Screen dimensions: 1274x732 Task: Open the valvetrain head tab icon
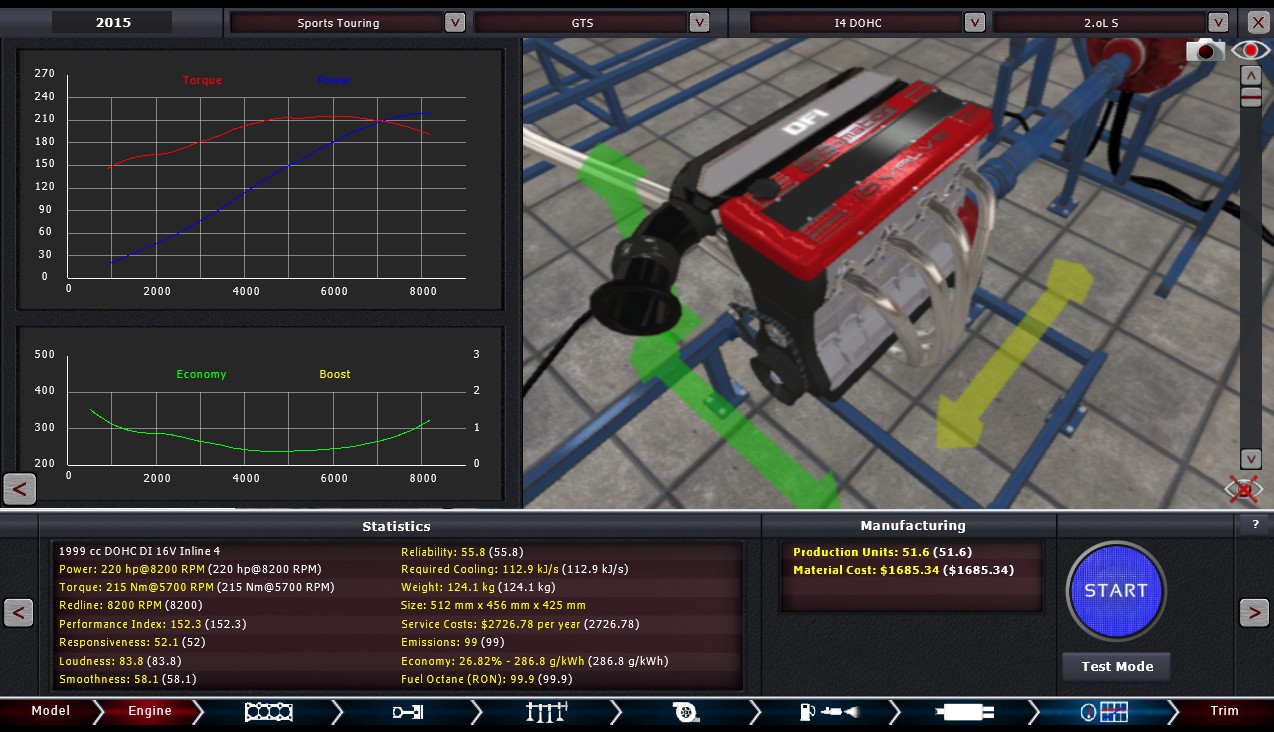click(x=547, y=711)
